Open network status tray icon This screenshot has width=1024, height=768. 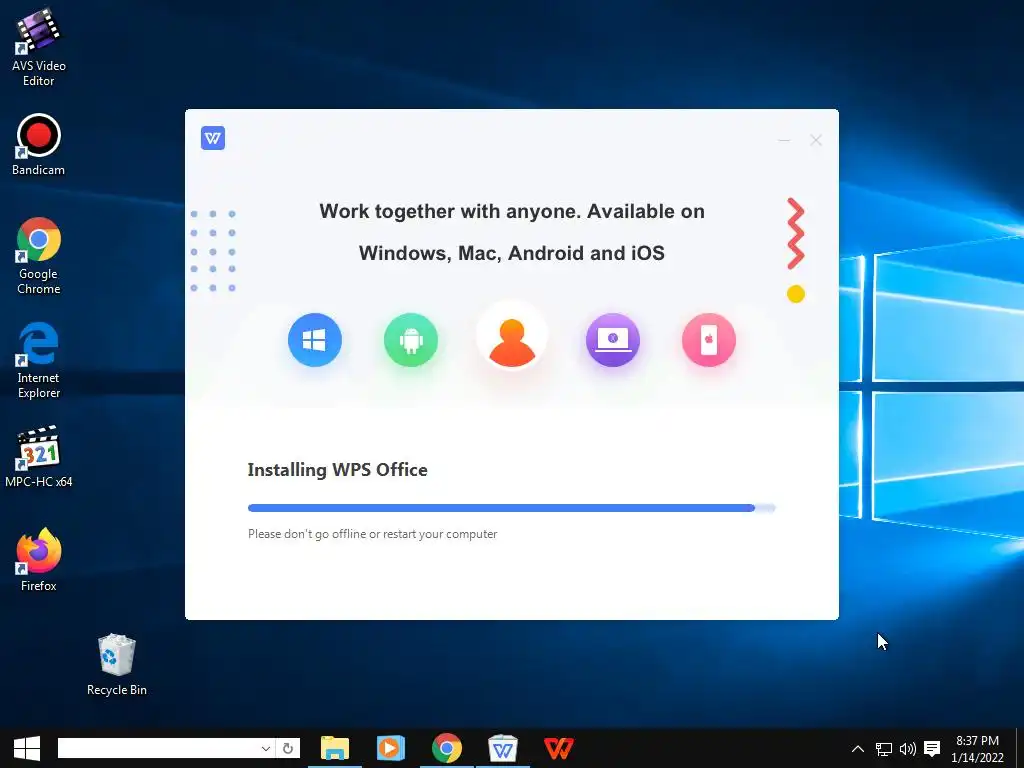point(884,748)
